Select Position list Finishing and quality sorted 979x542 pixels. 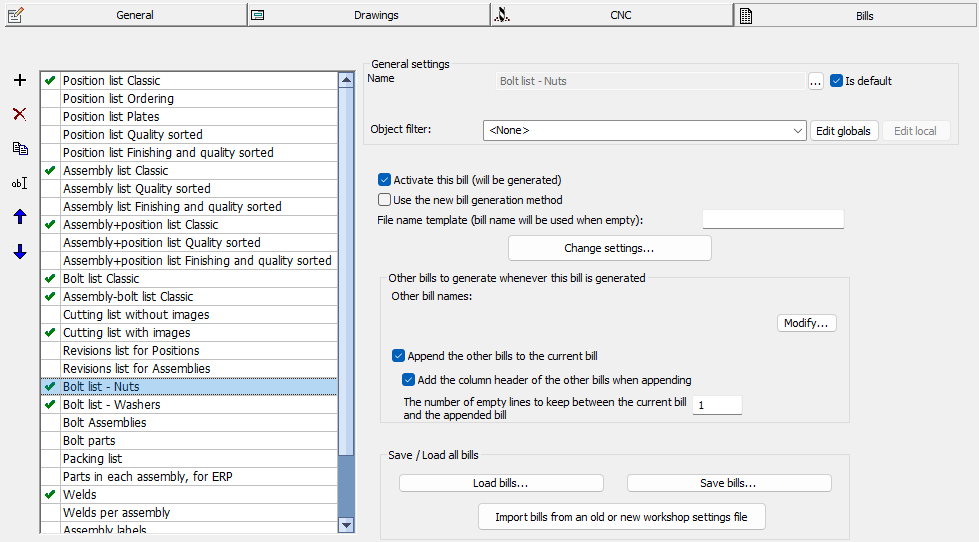(x=189, y=152)
